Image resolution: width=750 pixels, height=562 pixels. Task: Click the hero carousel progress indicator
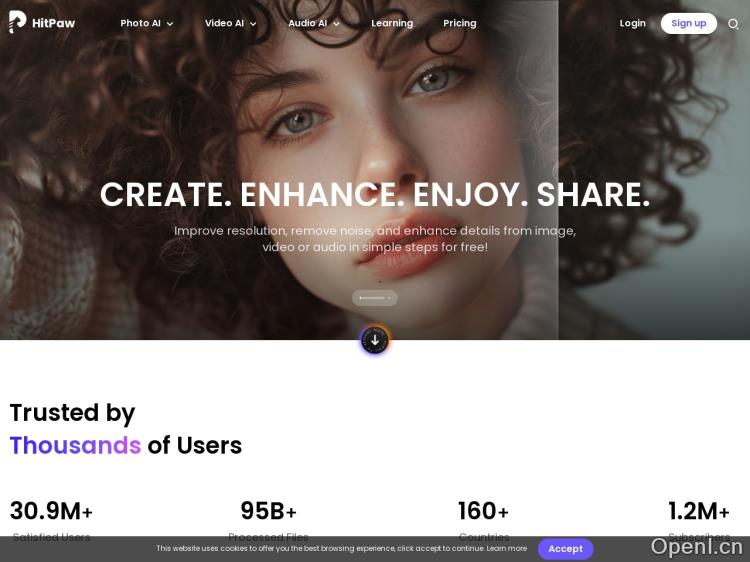click(x=375, y=298)
